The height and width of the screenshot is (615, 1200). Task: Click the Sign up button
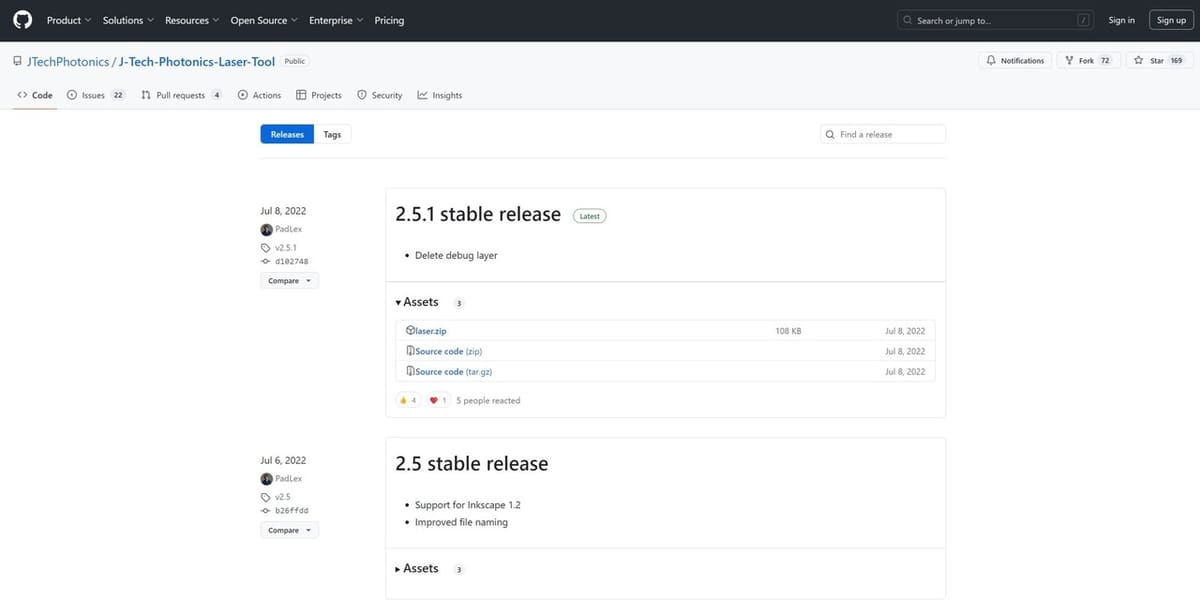point(1171,20)
